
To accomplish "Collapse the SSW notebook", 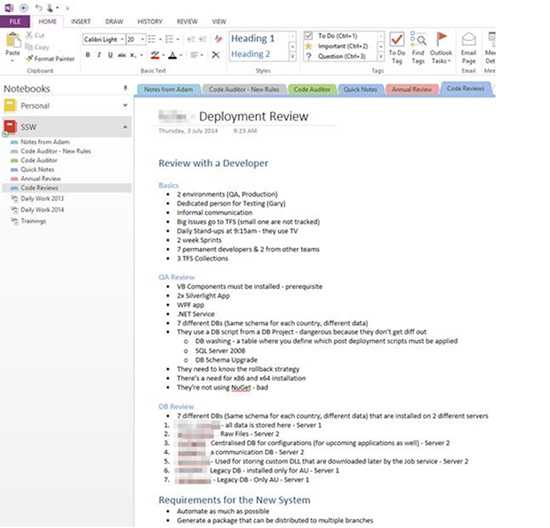I will click(x=125, y=127).
